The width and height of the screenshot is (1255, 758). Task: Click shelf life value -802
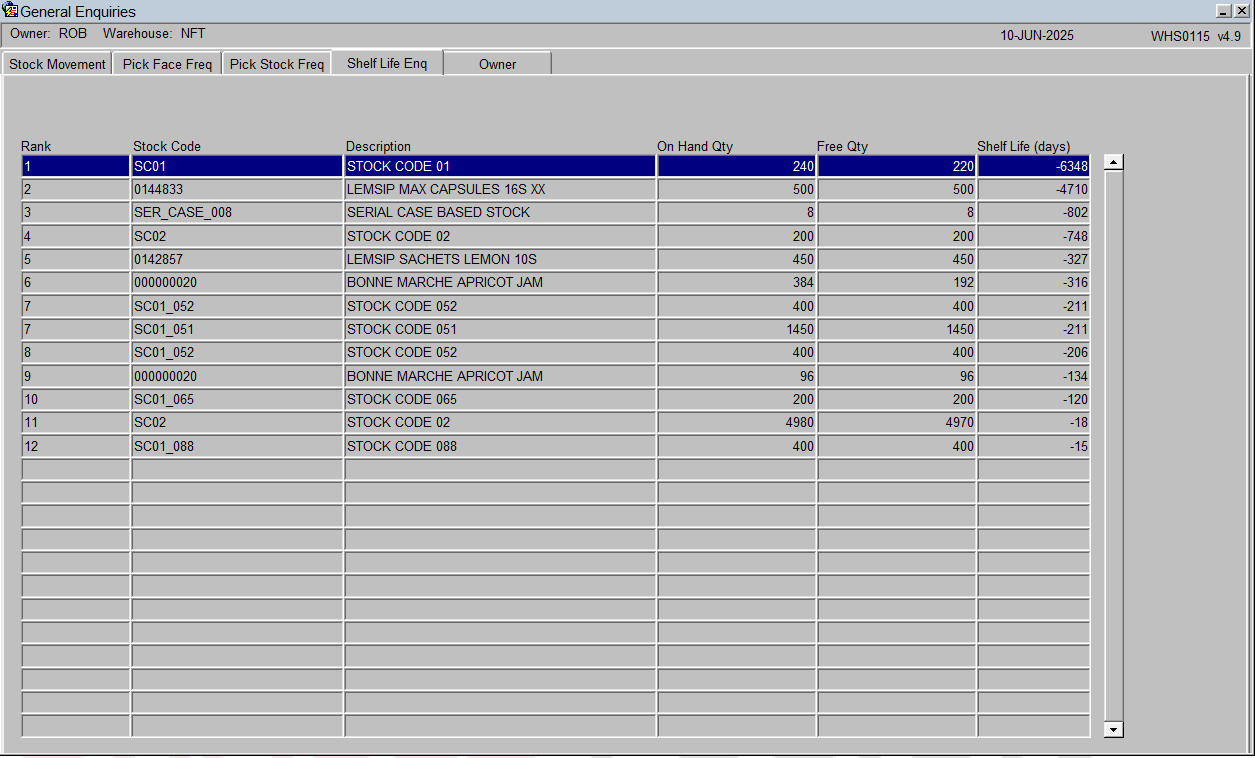(x=1034, y=212)
